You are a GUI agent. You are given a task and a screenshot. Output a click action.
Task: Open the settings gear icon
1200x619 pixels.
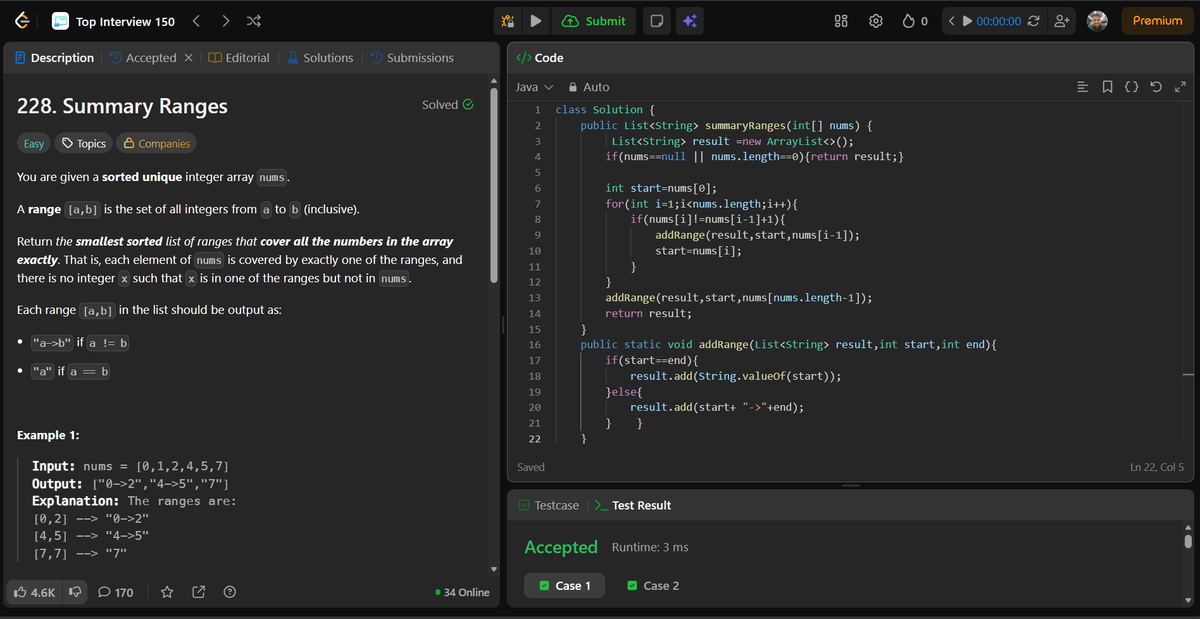[876, 21]
